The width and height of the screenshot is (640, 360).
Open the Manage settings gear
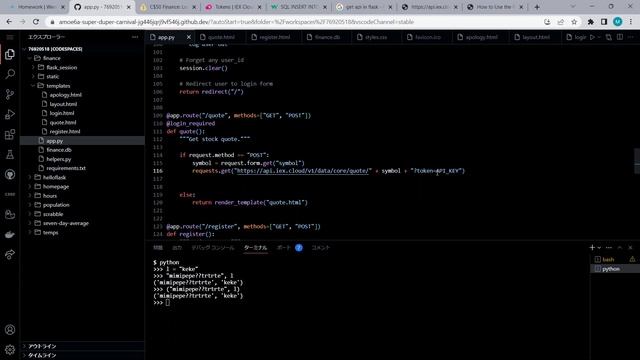[x=10, y=350]
